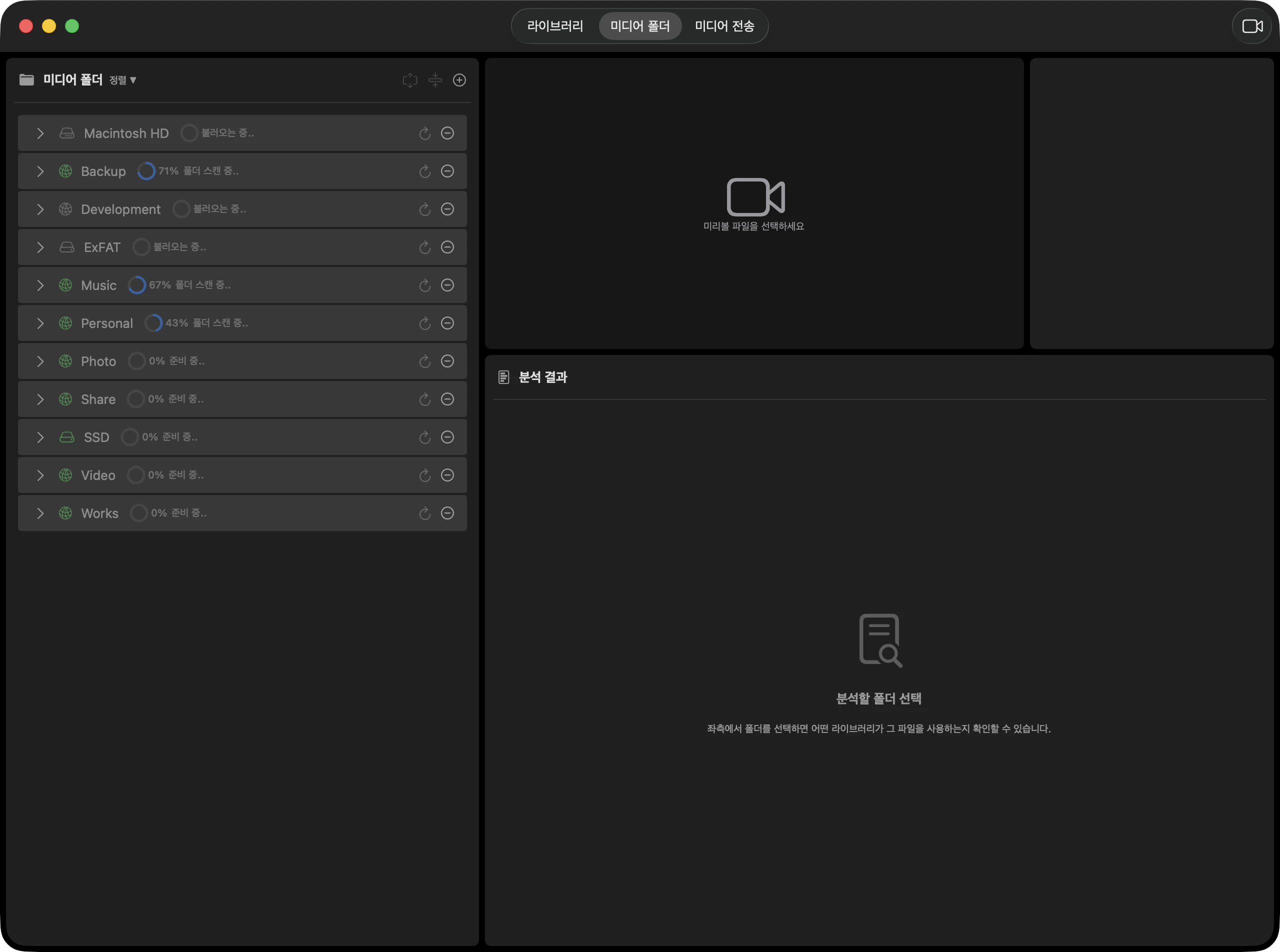
Task: Expand the Video folder row
Action: click(x=40, y=476)
